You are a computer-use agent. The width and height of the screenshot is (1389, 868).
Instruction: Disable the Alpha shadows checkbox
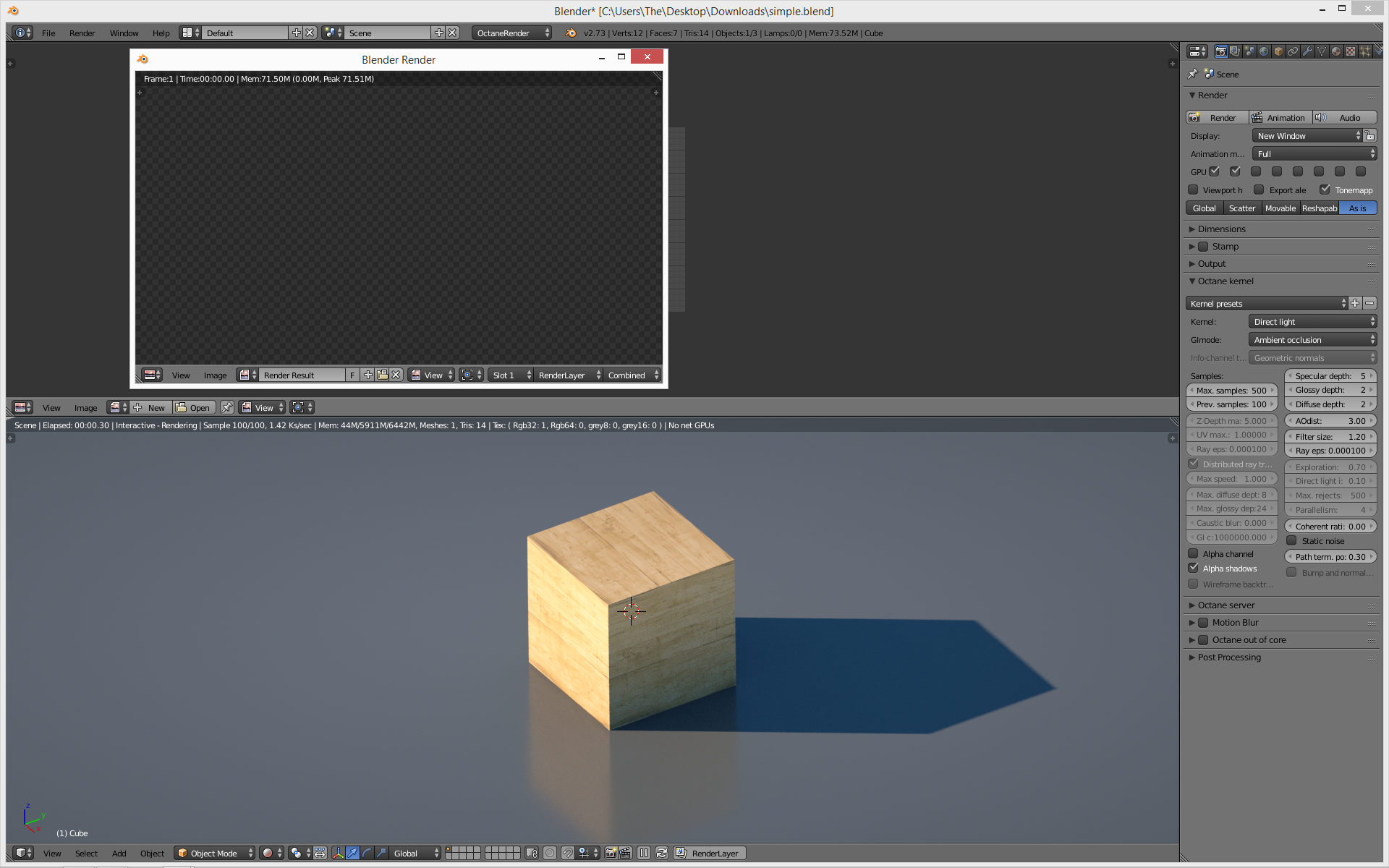[1194, 569]
